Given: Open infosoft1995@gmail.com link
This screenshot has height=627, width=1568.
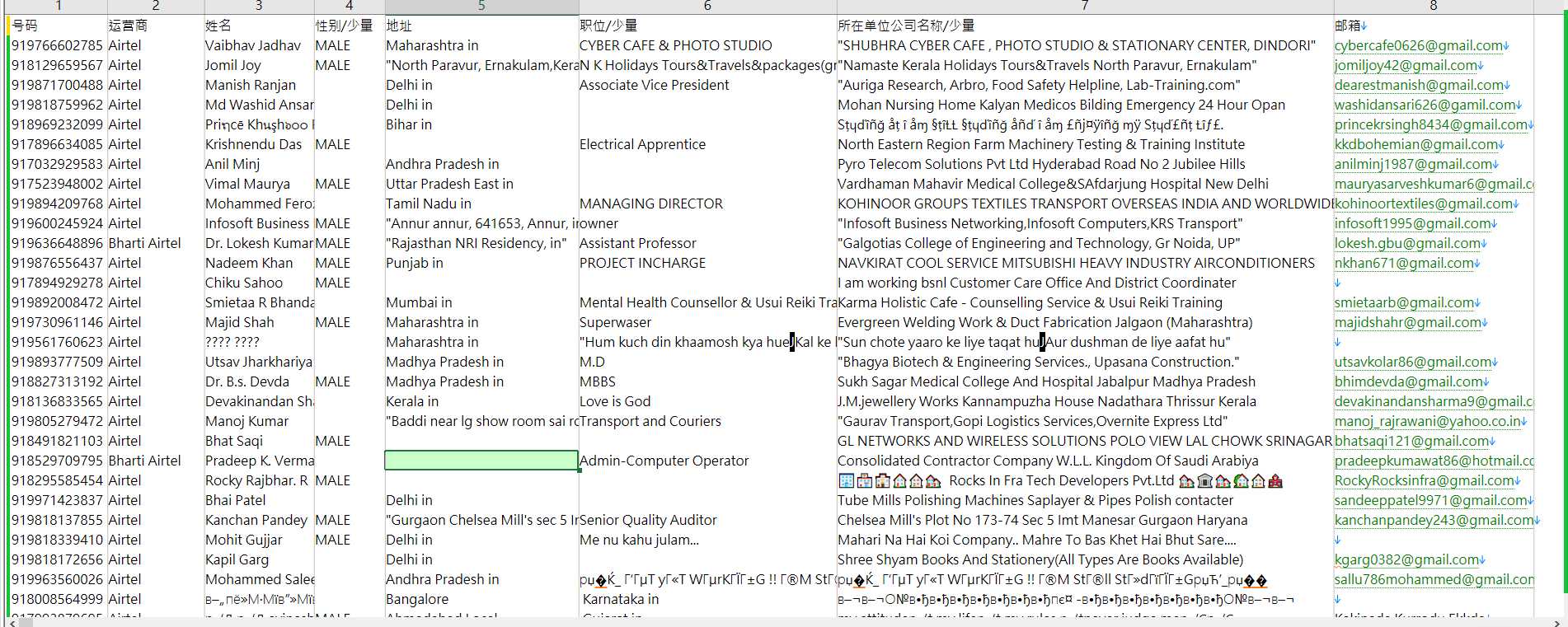Looking at the screenshot, I should click(x=1413, y=223).
